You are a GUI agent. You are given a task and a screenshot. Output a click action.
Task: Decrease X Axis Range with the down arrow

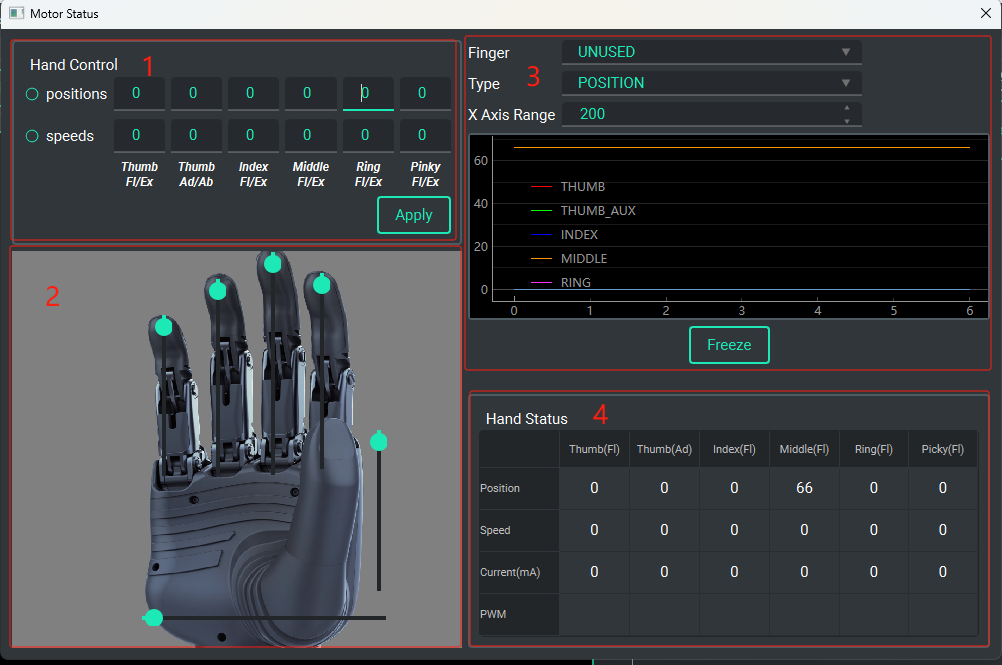click(x=847, y=121)
